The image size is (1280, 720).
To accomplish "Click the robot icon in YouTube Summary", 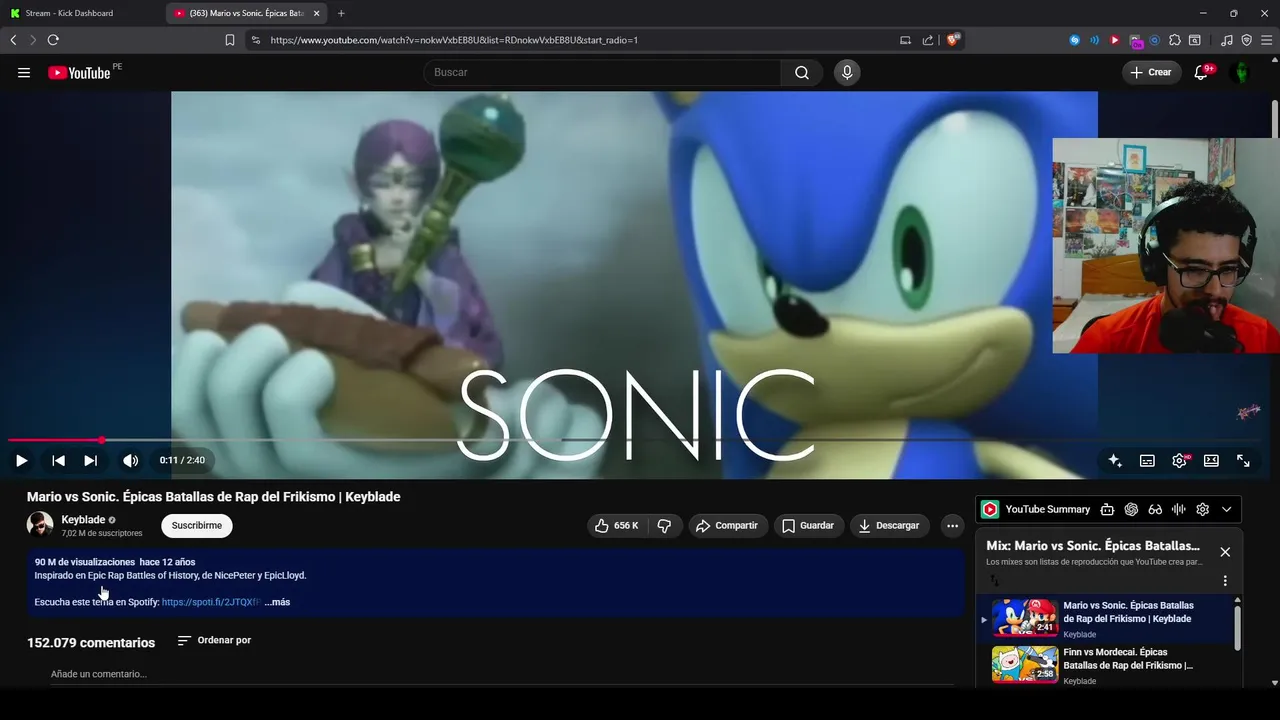I will (x=1107, y=509).
